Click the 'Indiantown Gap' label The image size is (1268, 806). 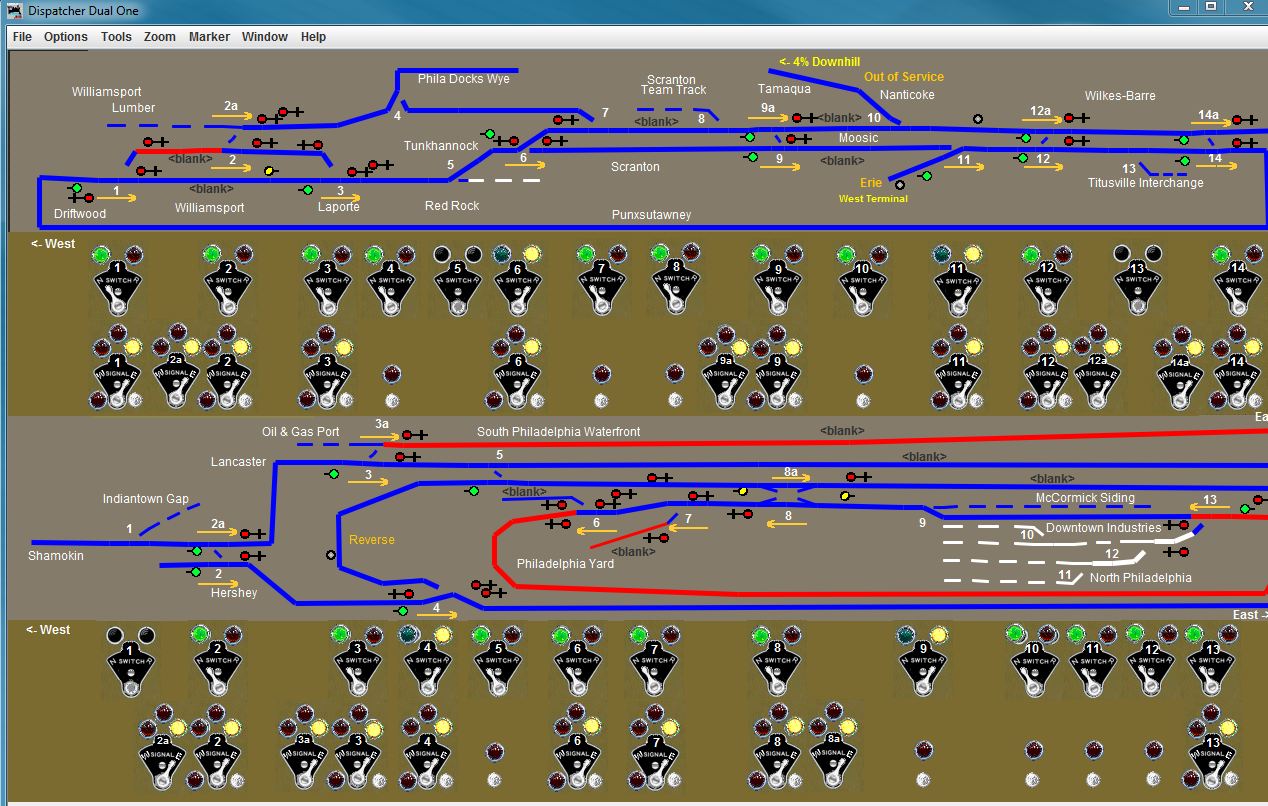(146, 499)
